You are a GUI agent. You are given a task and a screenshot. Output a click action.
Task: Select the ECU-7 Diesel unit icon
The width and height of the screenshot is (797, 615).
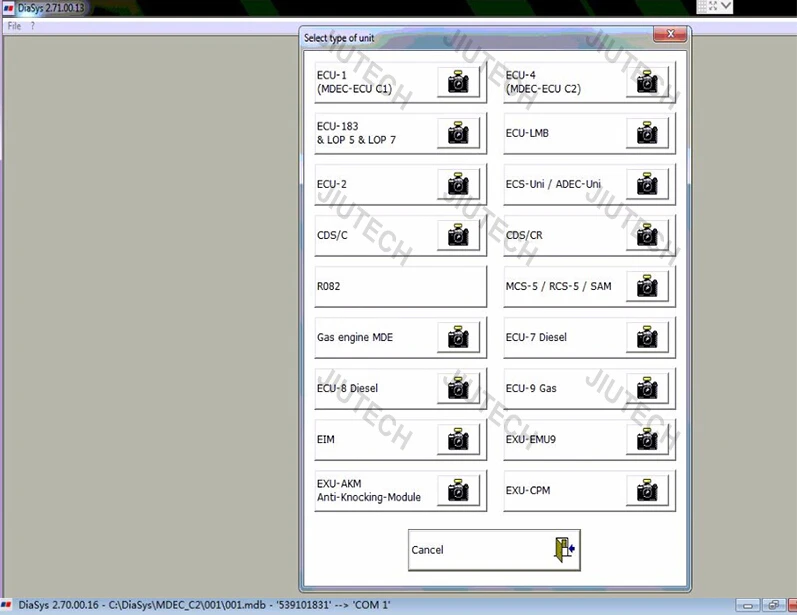[x=647, y=338]
